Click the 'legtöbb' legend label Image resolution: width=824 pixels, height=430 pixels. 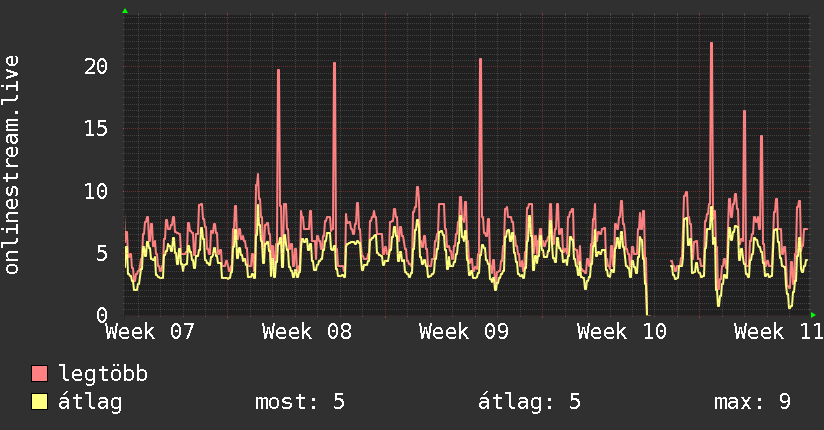pyautogui.click(x=103, y=374)
